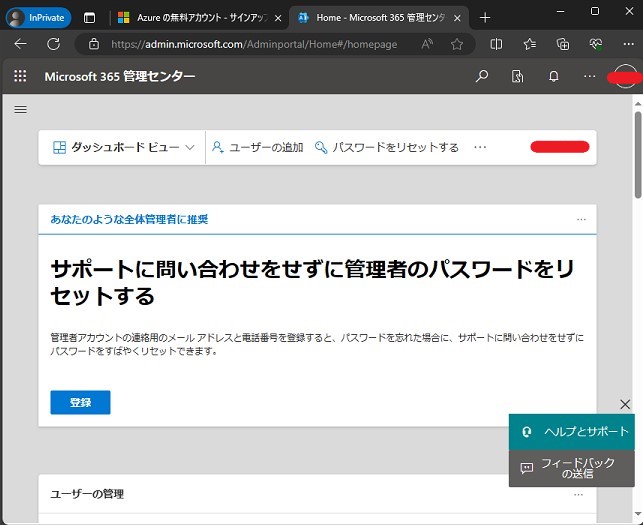Open the notifications bell

point(554,76)
